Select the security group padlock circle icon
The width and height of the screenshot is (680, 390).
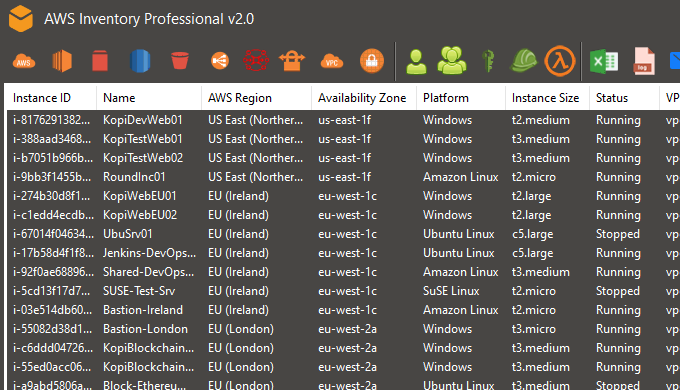tap(372, 61)
